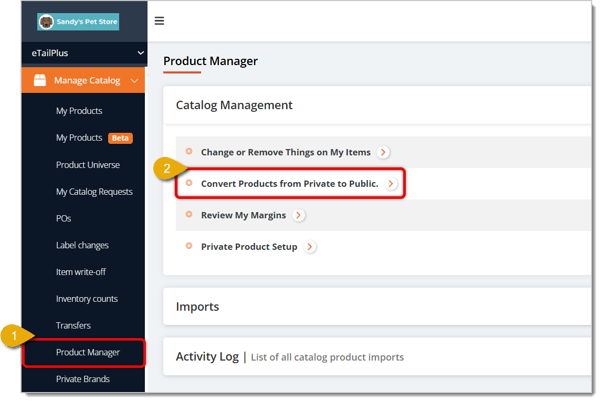Open My Products Beta item
This screenshot has height=401, width=600.
pyautogui.click(x=79, y=138)
